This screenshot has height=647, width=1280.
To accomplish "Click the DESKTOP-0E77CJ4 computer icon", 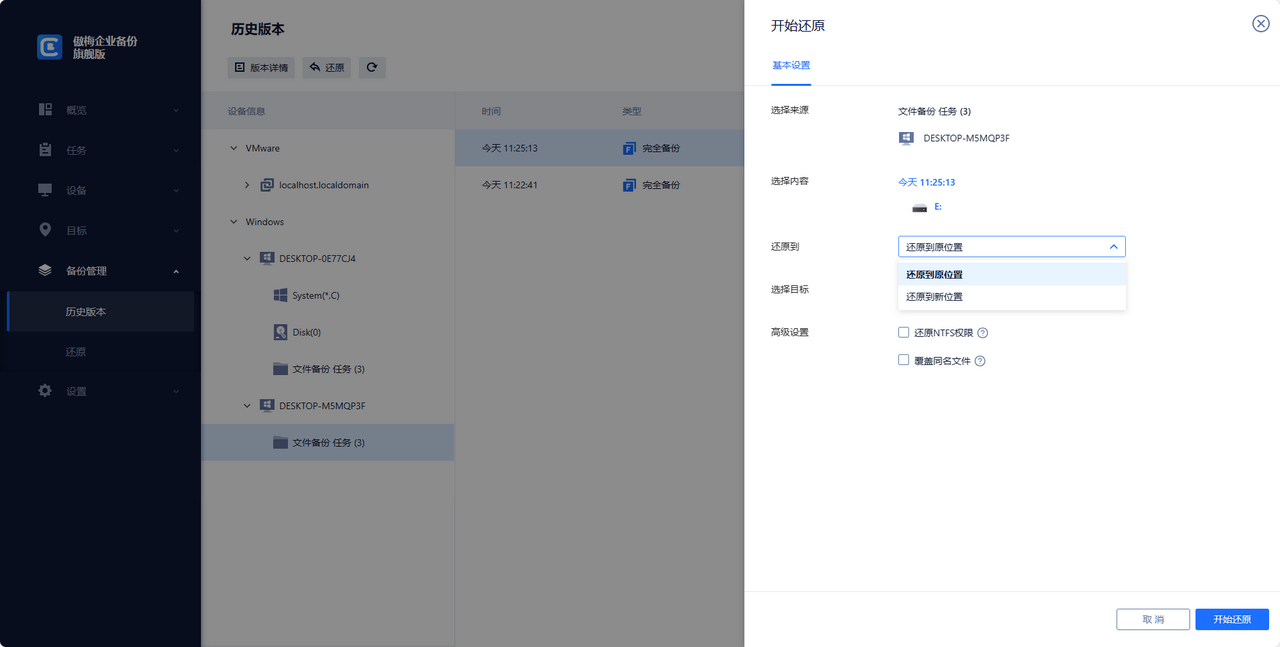I will [x=267, y=258].
